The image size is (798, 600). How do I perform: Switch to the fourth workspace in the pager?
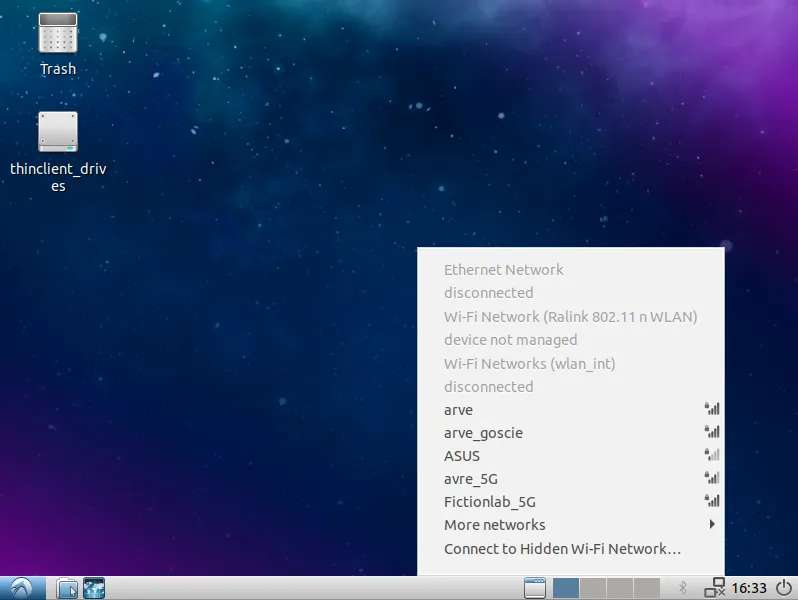(x=647, y=588)
